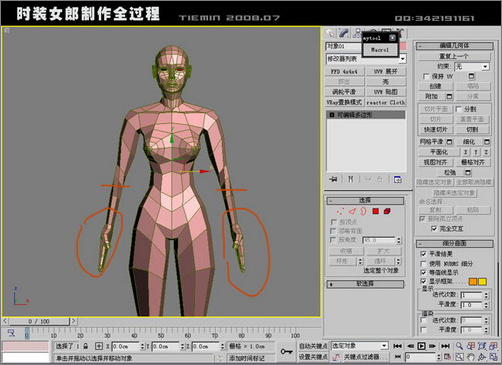Click the yellow cage color swatch
The width and height of the screenshot is (502, 365).
482,282
